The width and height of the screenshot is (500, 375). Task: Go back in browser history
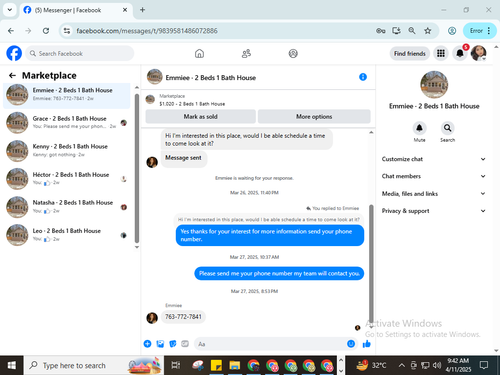[x=11, y=31]
